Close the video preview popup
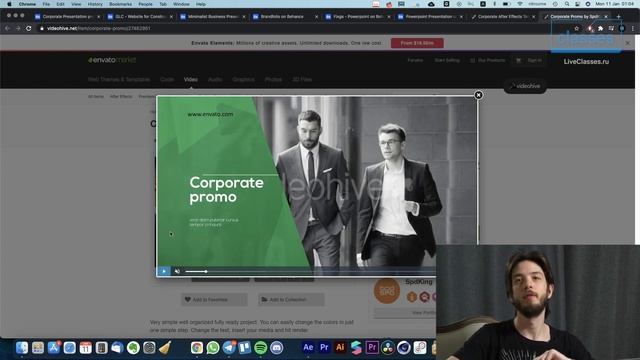640x360 pixels. [x=478, y=95]
